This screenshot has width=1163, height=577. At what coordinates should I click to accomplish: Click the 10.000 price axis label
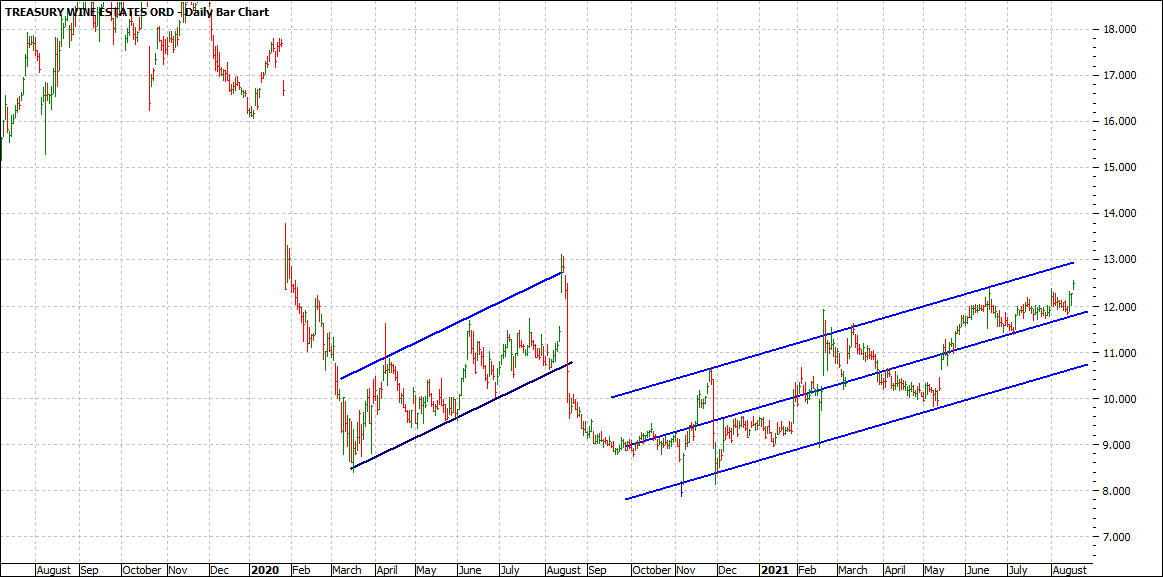[1121, 399]
